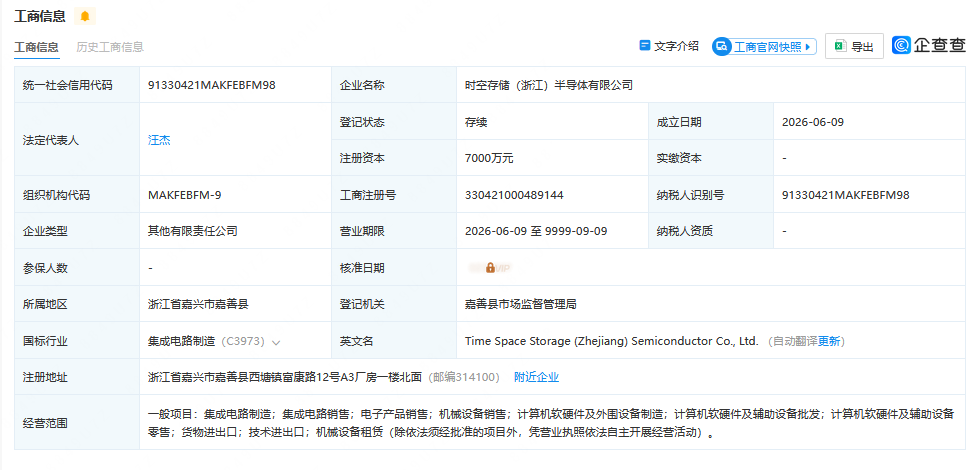
Task: Switch to the 历史工商信息 tab
Action: (x=110, y=47)
